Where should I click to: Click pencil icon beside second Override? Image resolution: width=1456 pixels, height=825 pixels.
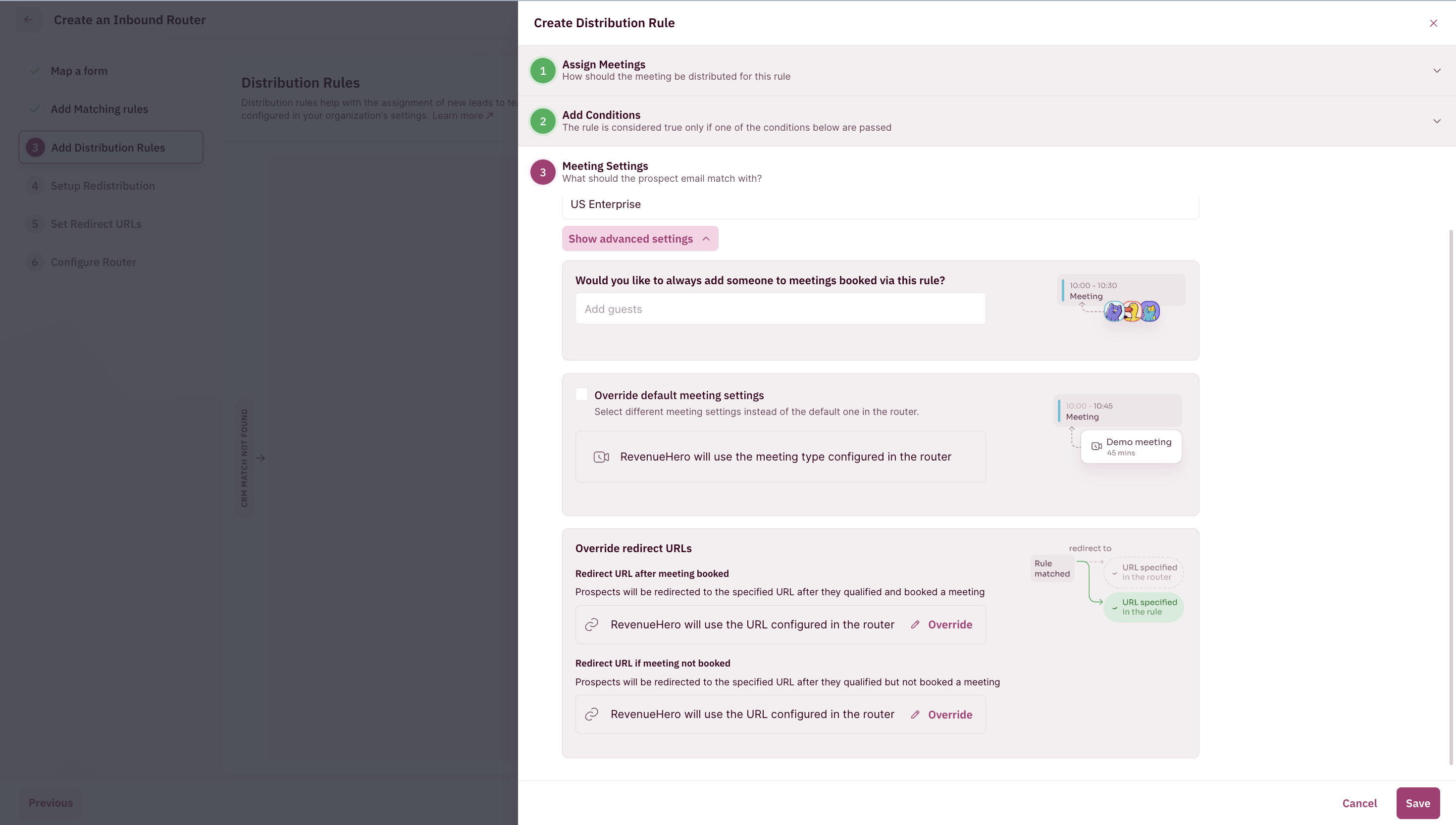pyautogui.click(x=915, y=715)
